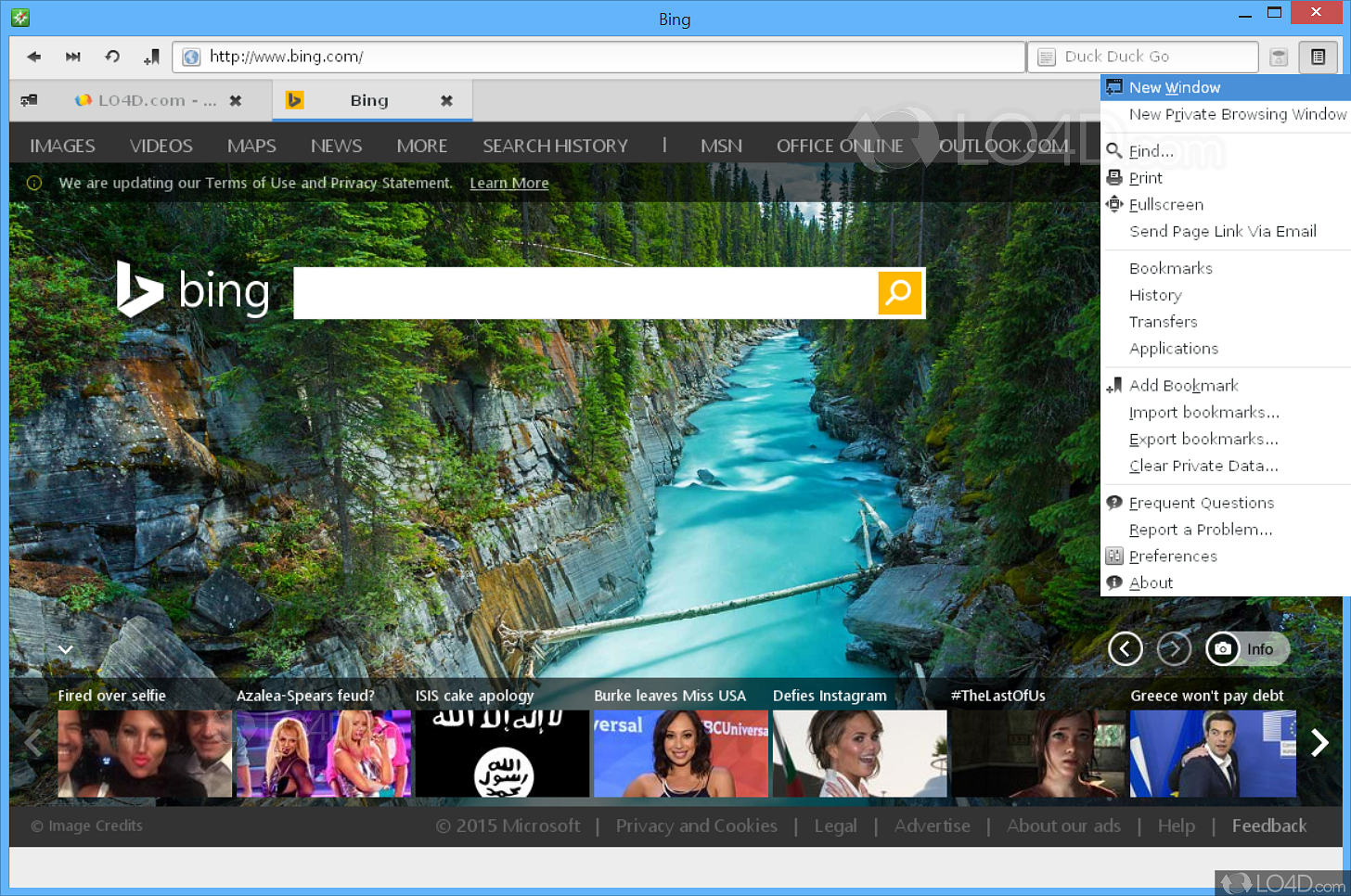The width and height of the screenshot is (1351, 896).
Task: Click the Bing search text box
Action: pos(585,293)
